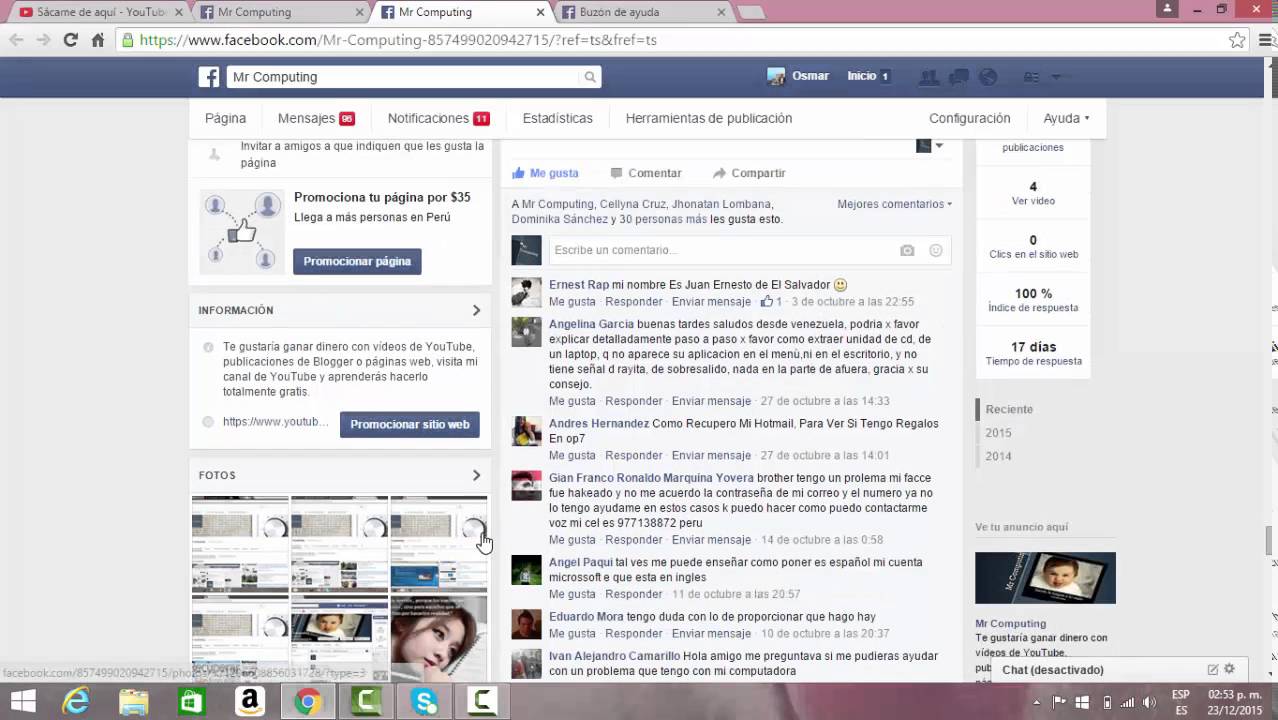Open Skype from taskbar
Image resolution: width=1278 pixels, height=720 pixels.
tap(425, 701)
